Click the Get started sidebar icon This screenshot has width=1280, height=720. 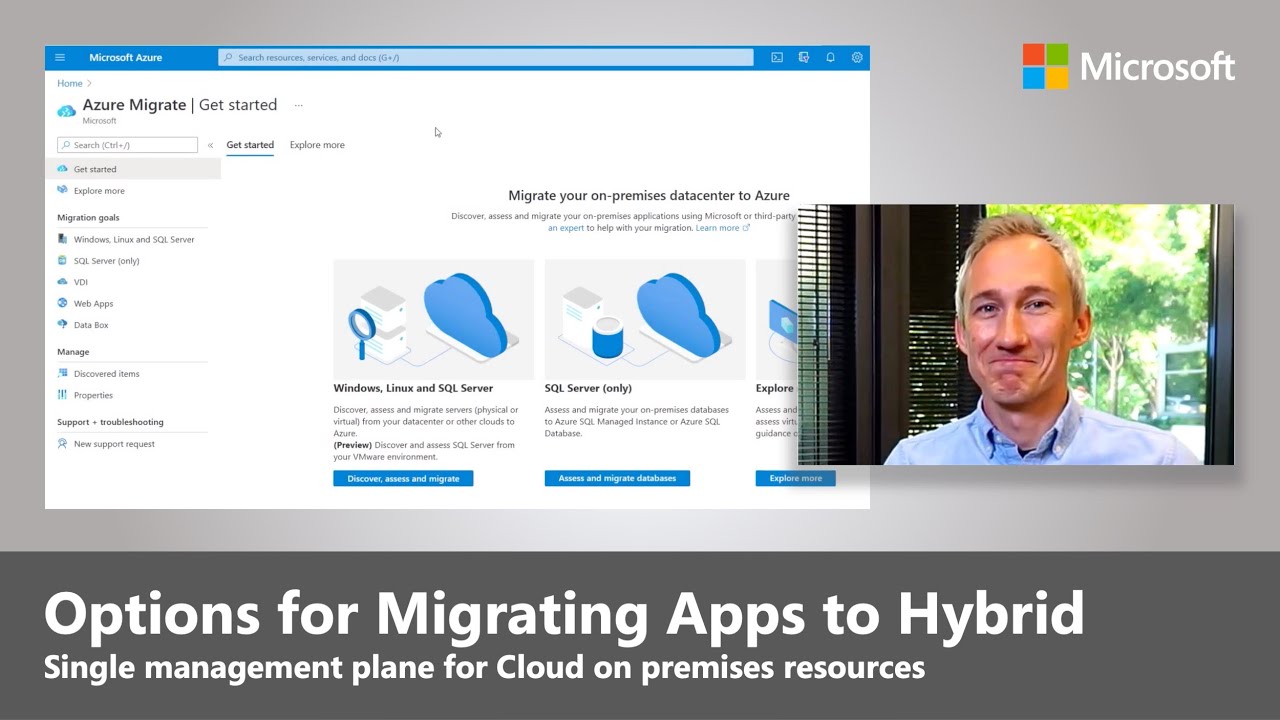pyautogui.click(x=63, y=169)
